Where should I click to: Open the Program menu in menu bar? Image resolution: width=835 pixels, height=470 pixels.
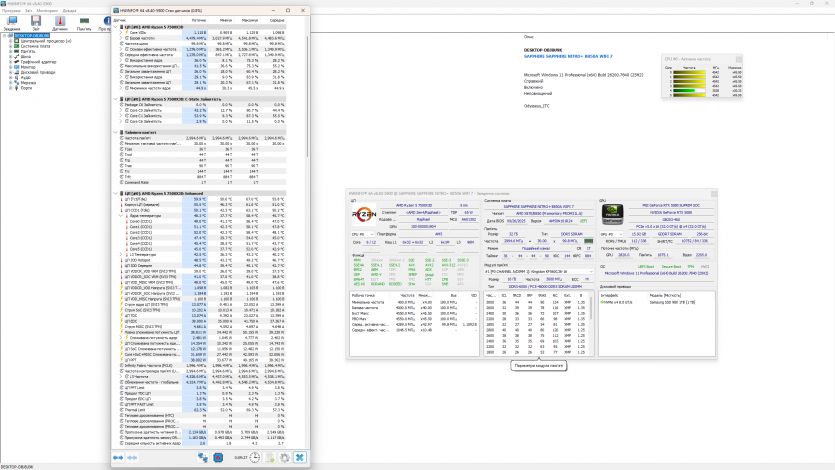click(9, 9)
